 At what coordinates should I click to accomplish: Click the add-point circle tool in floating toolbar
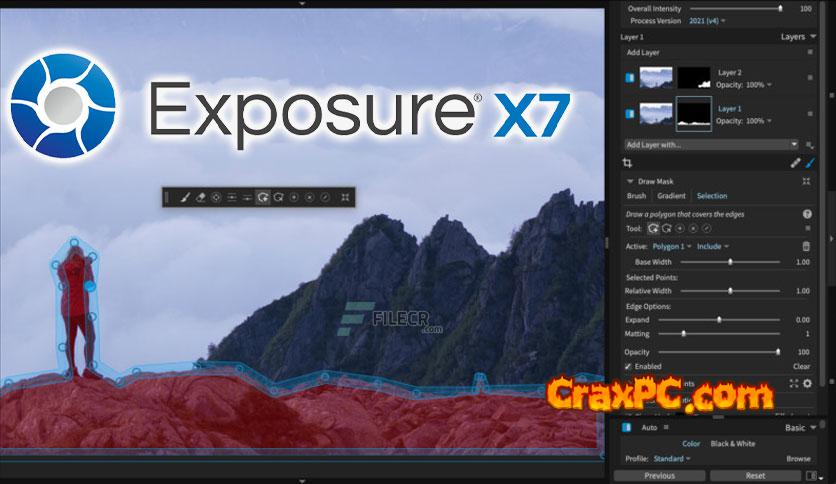[x=294, y=197]
